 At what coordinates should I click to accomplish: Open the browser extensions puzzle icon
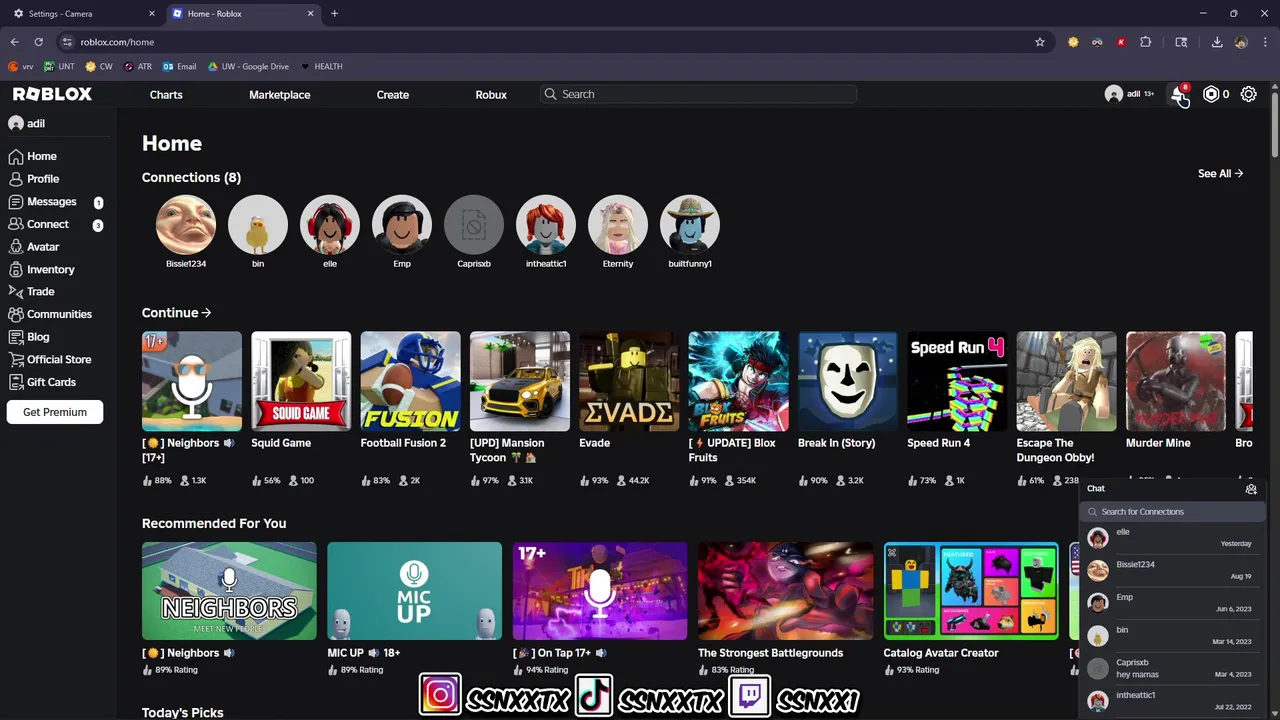[1146, 42]
